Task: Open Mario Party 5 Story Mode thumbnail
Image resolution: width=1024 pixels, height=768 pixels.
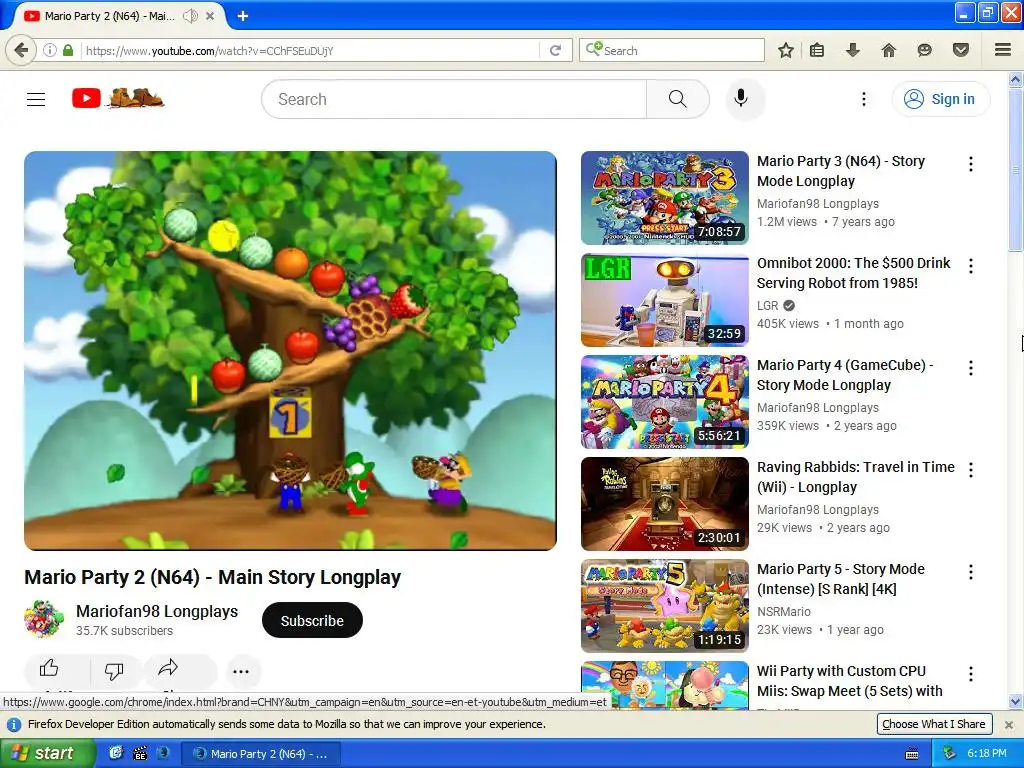Action: point(665,605)
